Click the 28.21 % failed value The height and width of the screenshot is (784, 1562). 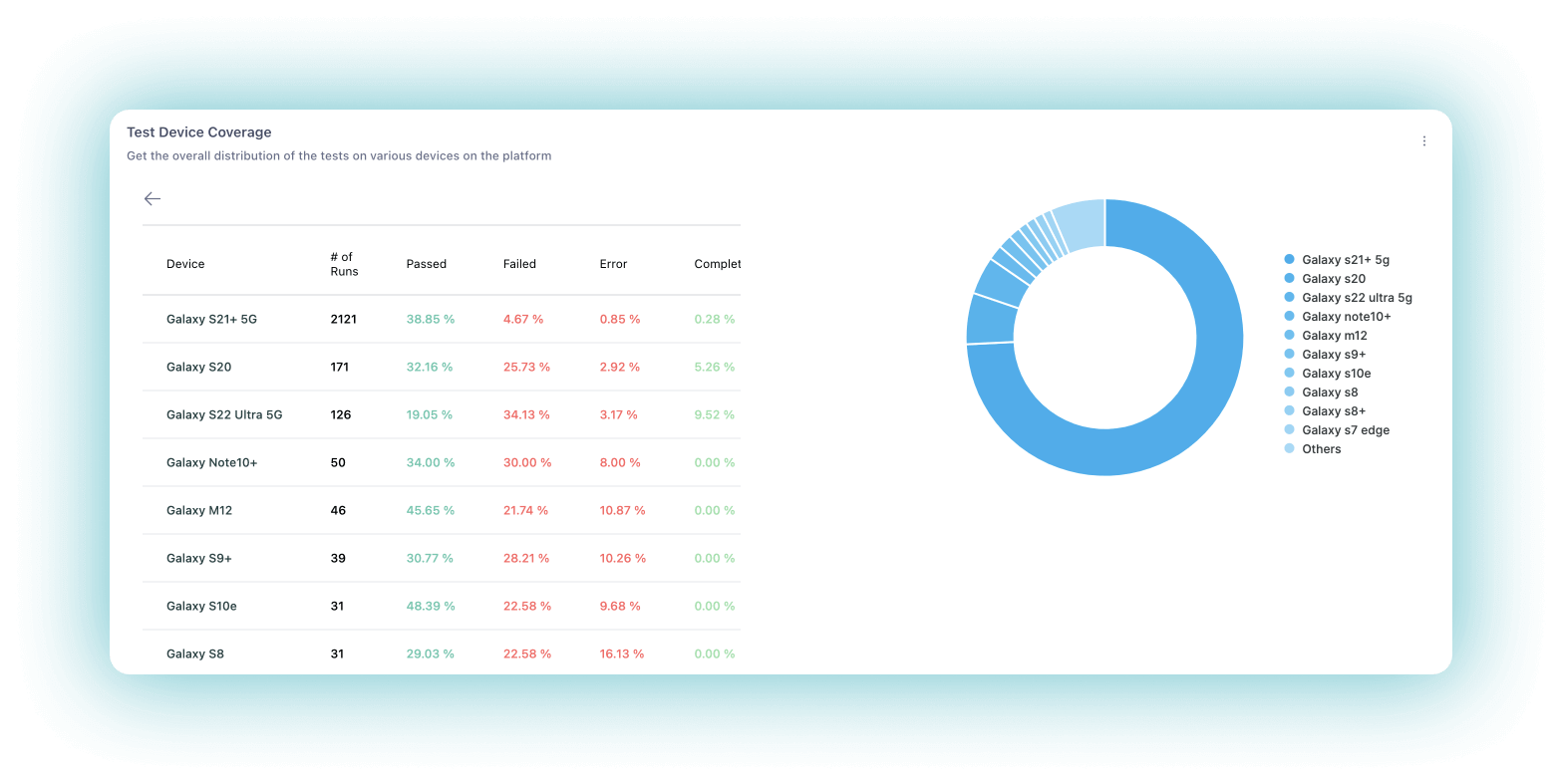click(x=526, y=559)
